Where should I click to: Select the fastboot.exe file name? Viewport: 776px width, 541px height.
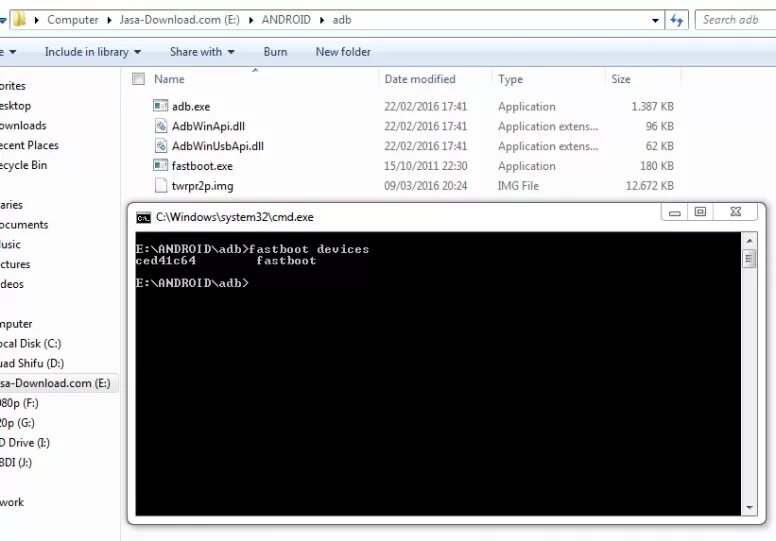pyautogui.click(x=202, y=166)
